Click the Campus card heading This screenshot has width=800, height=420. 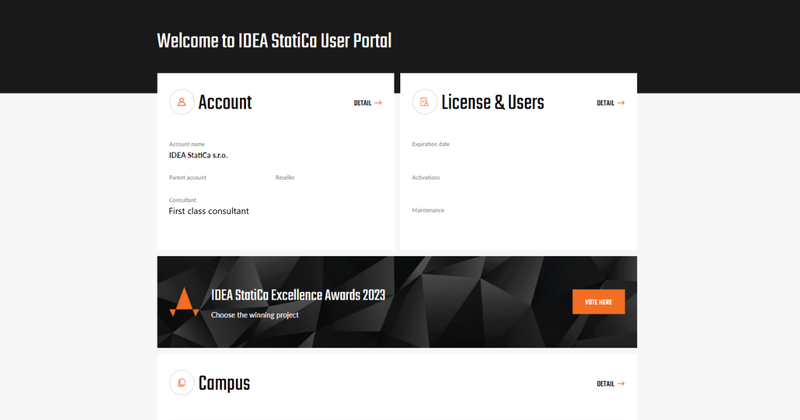(x=224, y=383)
